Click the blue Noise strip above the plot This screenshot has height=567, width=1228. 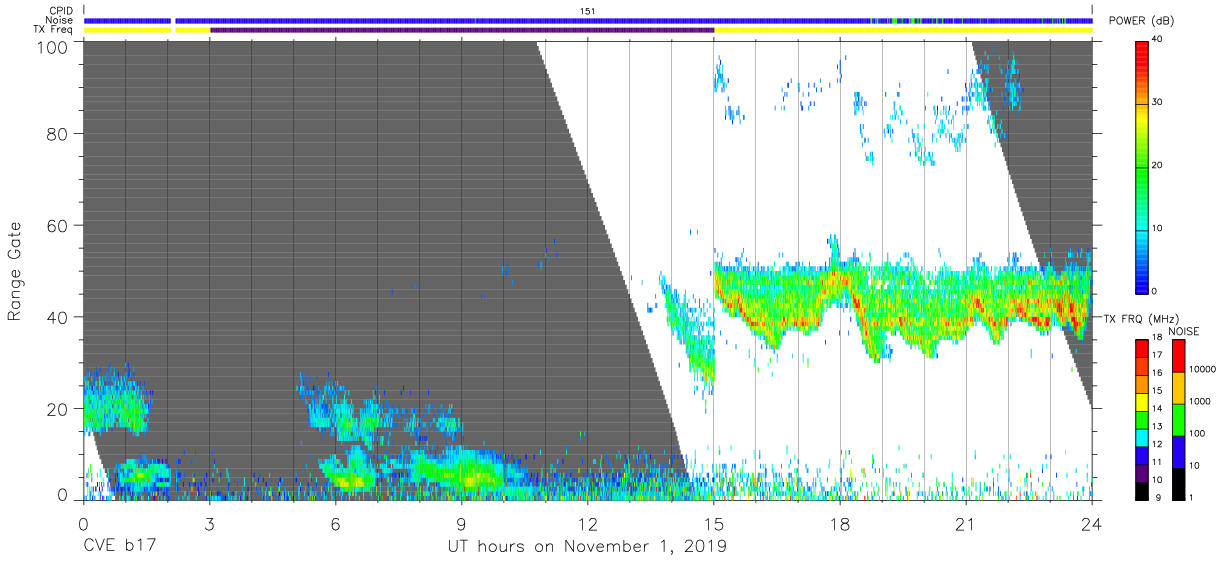(588, 20)
